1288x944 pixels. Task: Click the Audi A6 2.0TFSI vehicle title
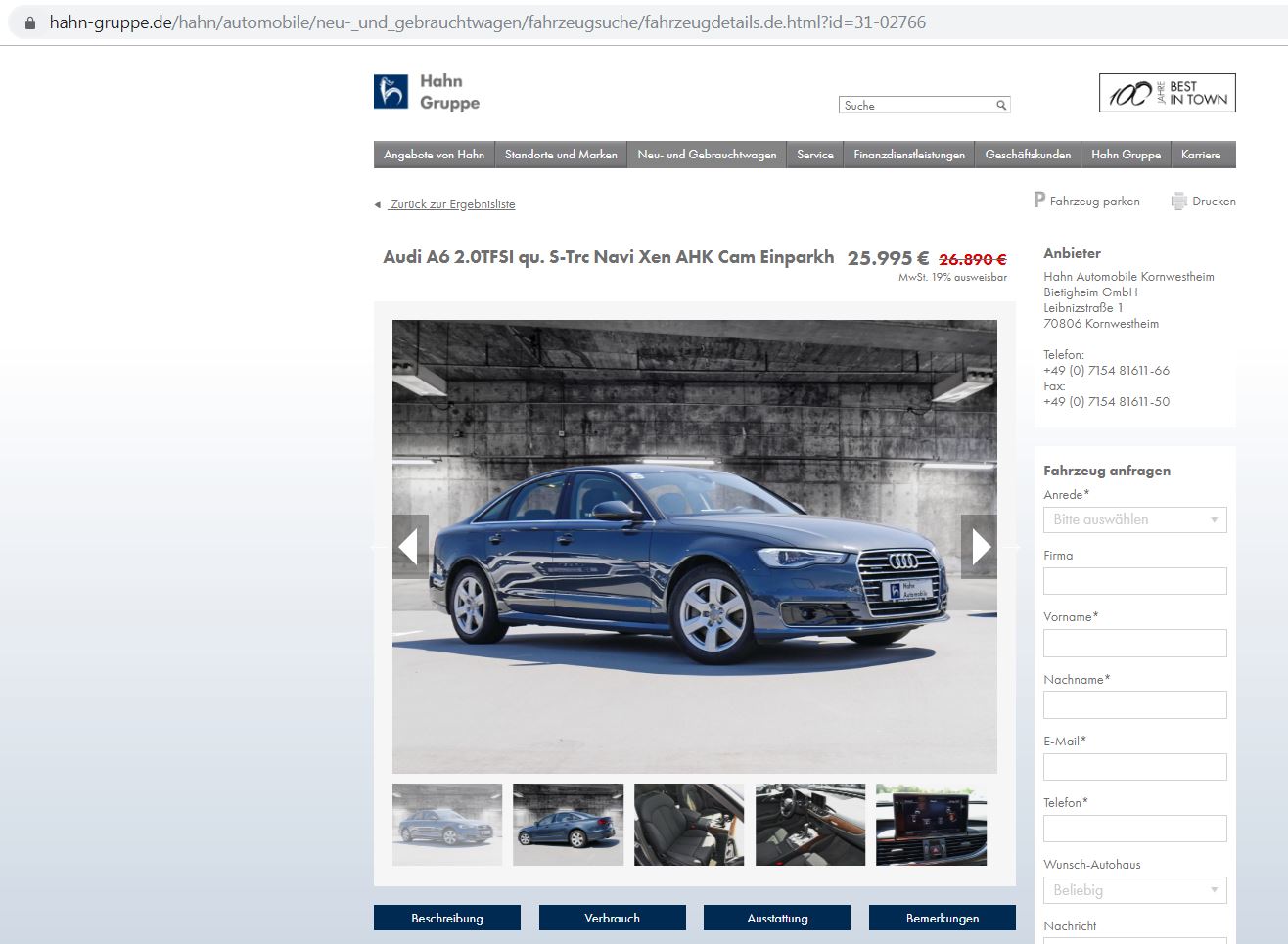point(609,257)
